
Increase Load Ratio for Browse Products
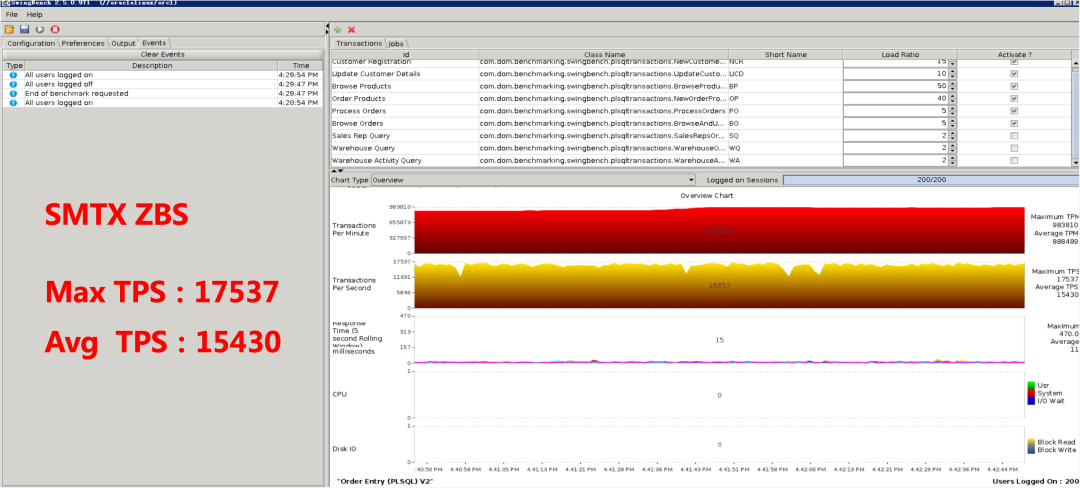(x=953, y=83)
